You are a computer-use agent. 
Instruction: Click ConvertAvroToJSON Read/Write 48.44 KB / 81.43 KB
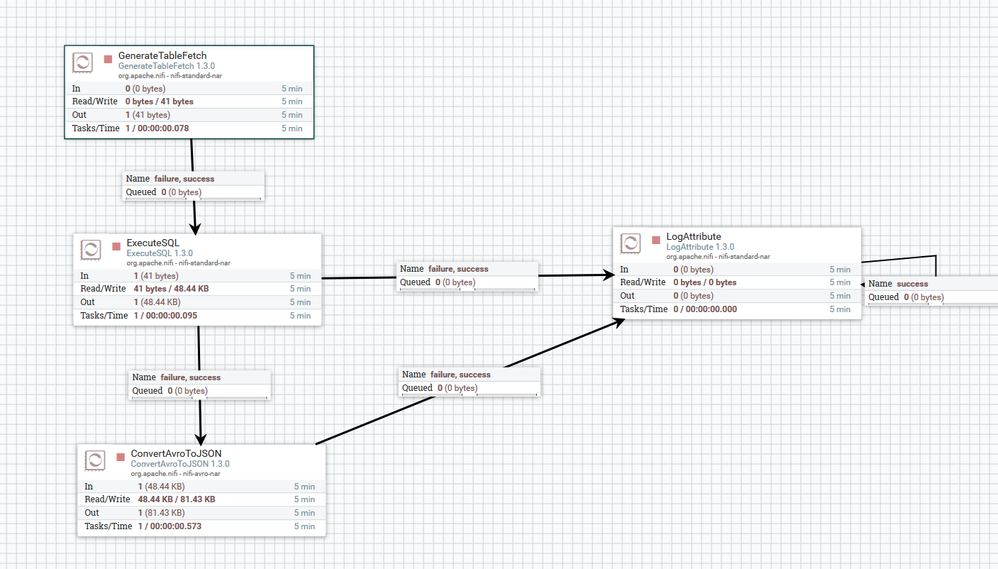click(176, 499)
